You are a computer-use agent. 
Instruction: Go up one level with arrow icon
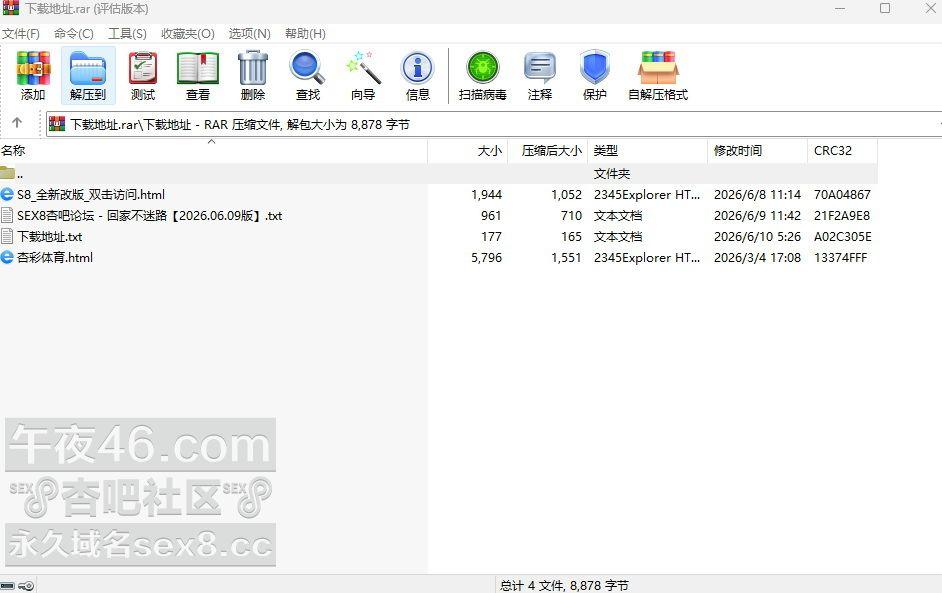pos(17,123)
